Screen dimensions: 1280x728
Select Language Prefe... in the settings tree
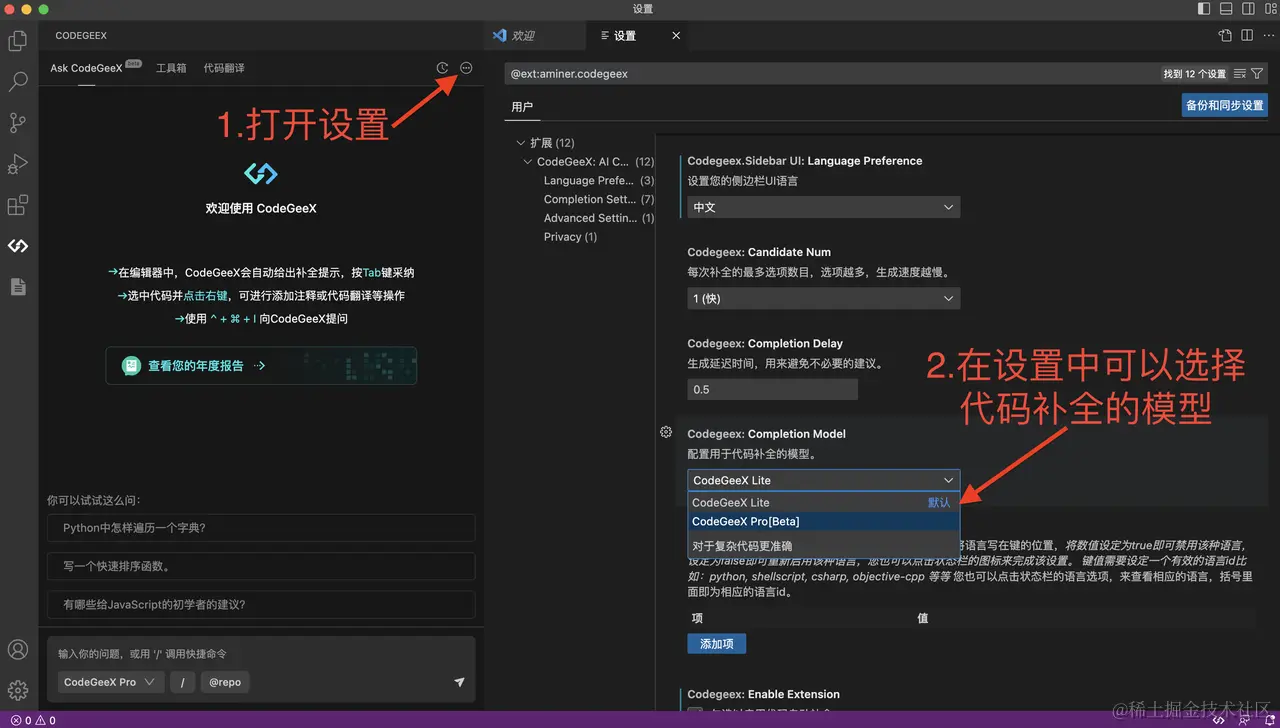coord(599,181)
